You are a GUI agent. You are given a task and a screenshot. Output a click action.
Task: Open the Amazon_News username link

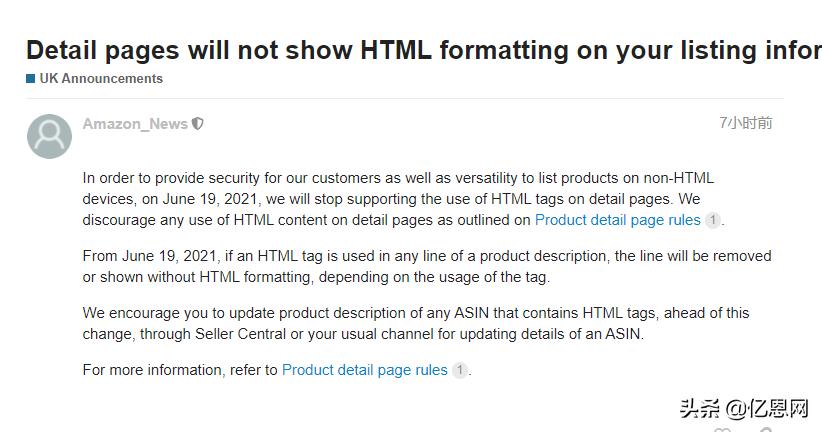(x=135, y=124)
